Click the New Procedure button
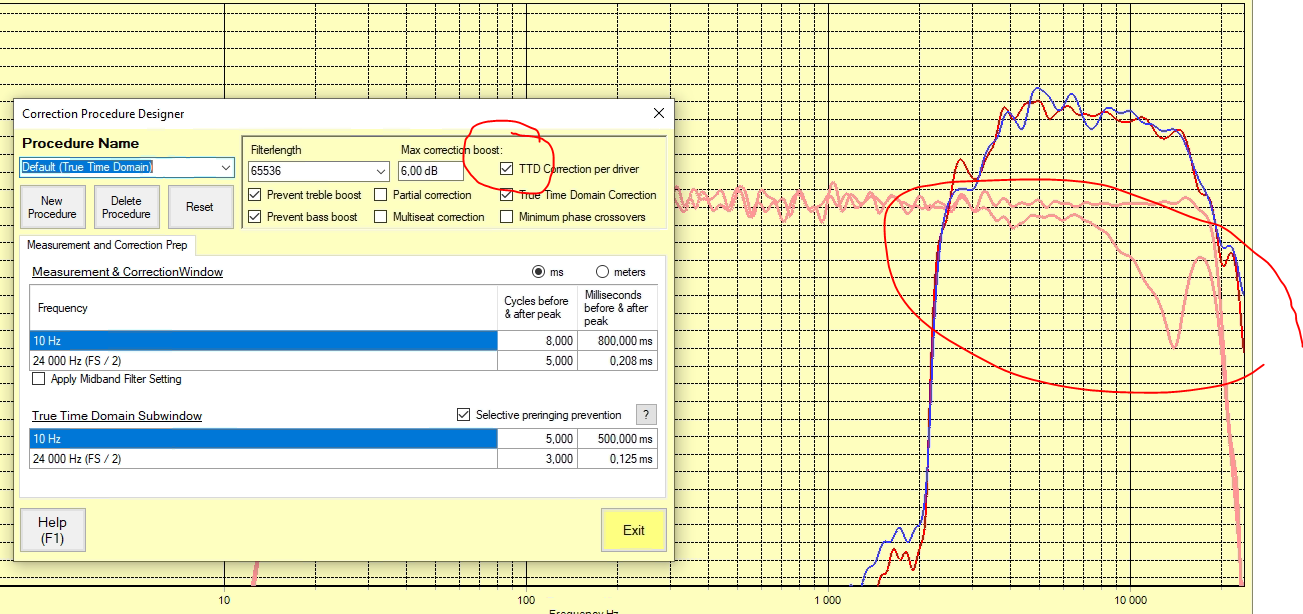 coord(52,208)
